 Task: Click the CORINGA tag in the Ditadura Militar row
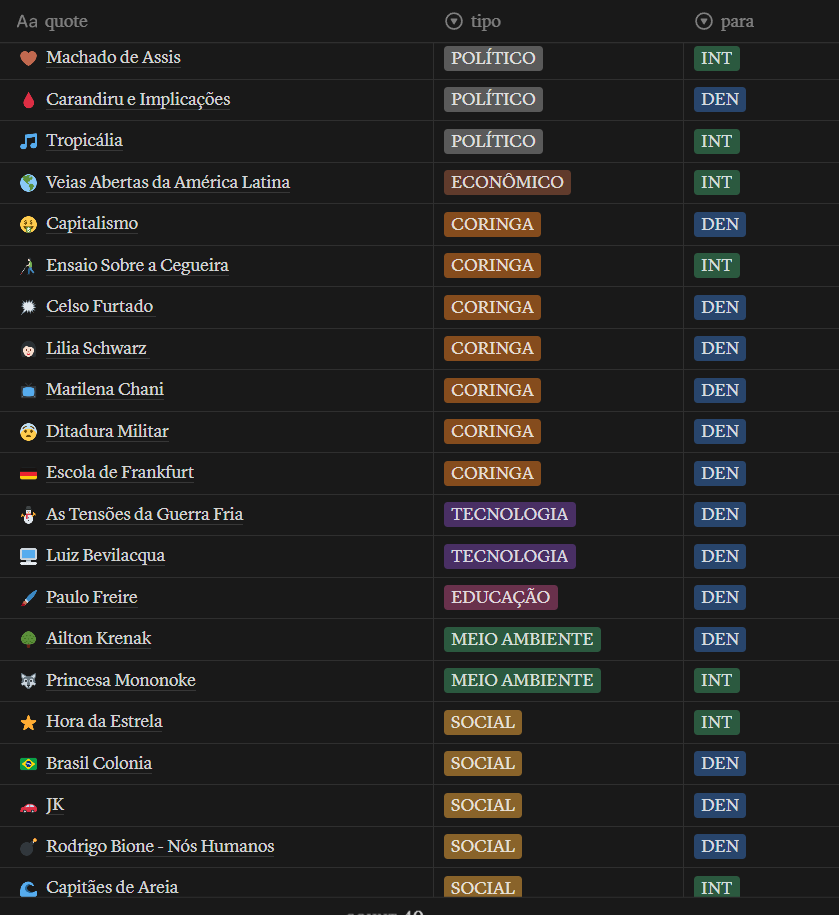point(492,431)
